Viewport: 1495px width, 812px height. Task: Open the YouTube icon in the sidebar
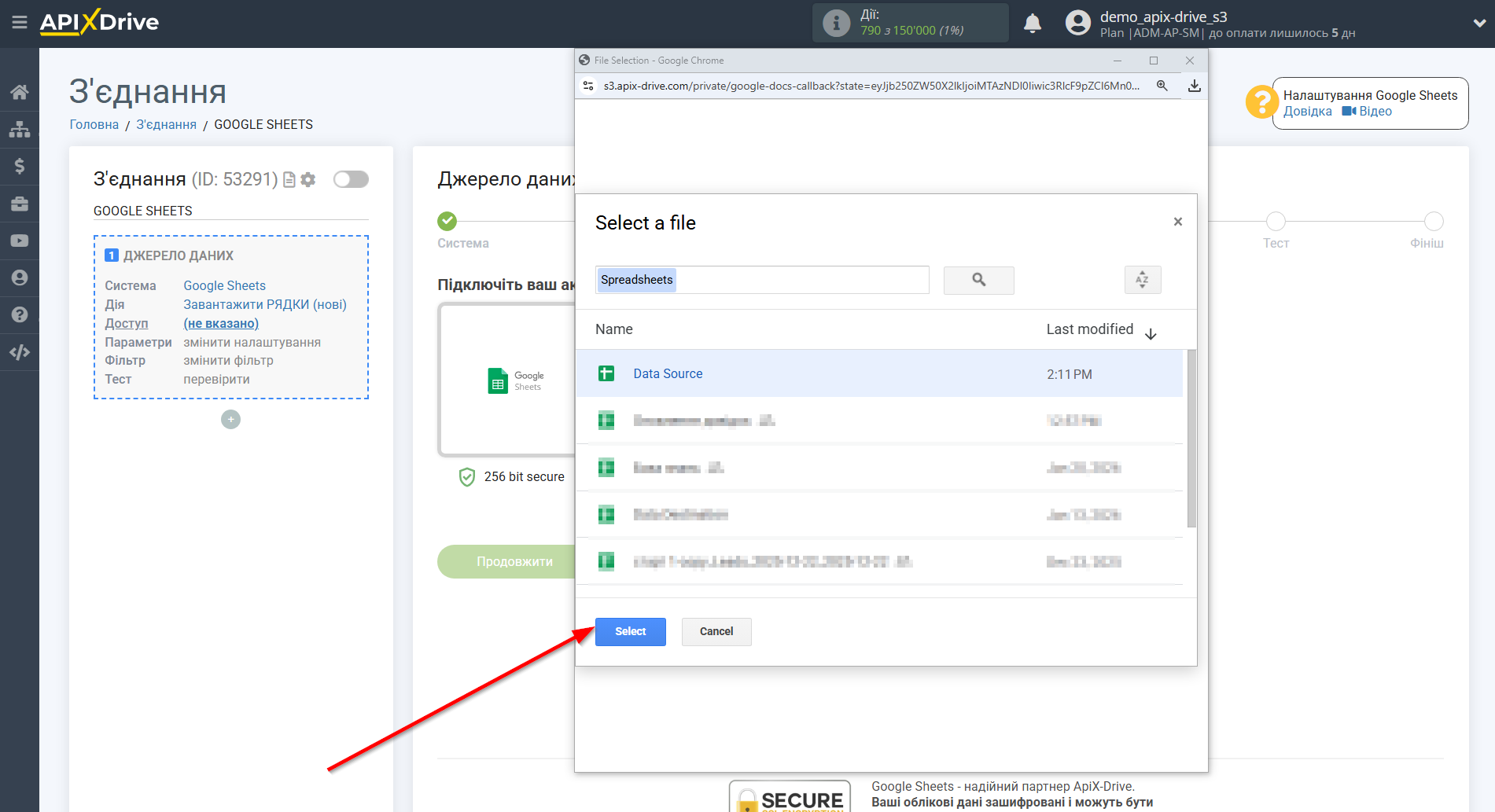coord(20,240)
